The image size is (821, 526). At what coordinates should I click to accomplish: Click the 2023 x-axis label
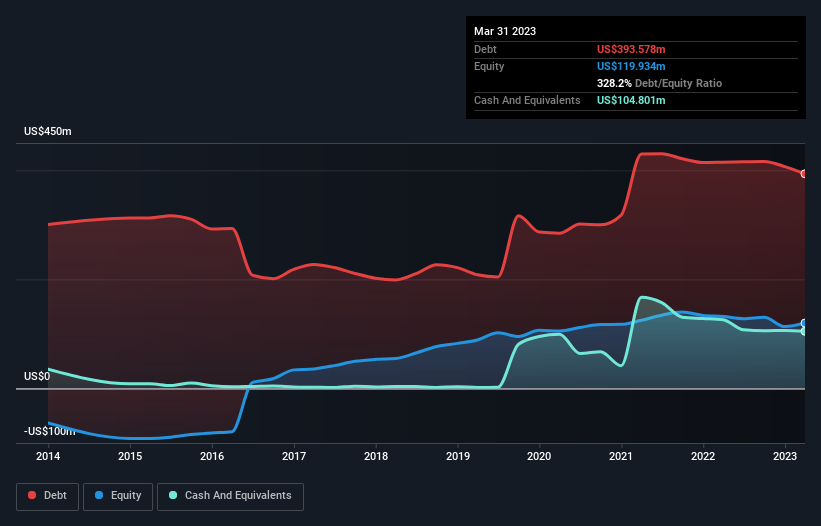tap(785, 456)
